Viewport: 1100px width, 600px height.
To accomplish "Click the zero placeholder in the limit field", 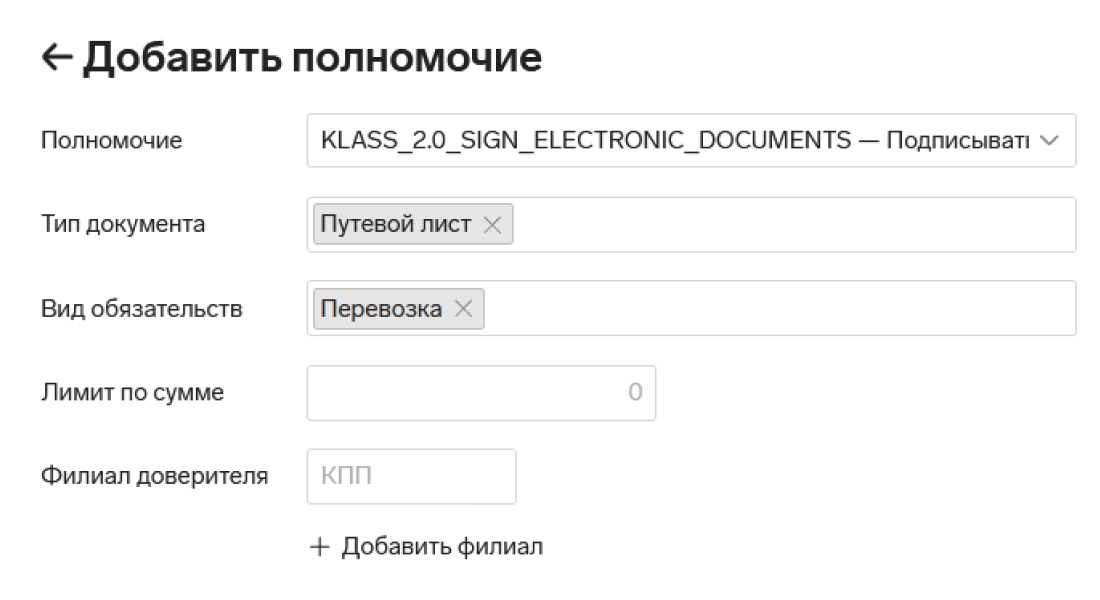I will (635, 393).
